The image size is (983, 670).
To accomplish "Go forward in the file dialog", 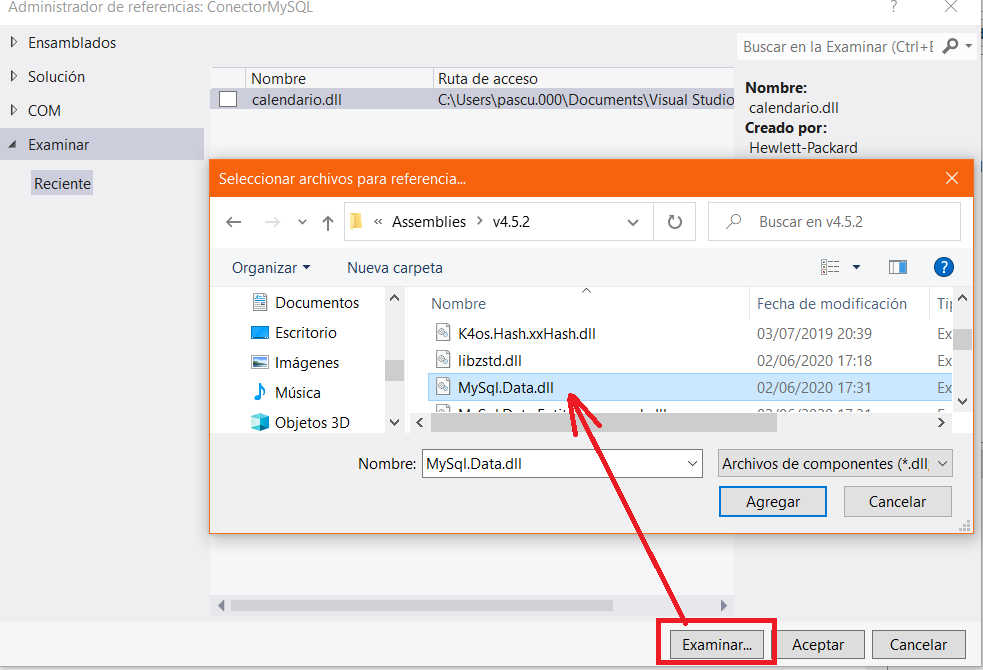I will (x=272, y=222).
